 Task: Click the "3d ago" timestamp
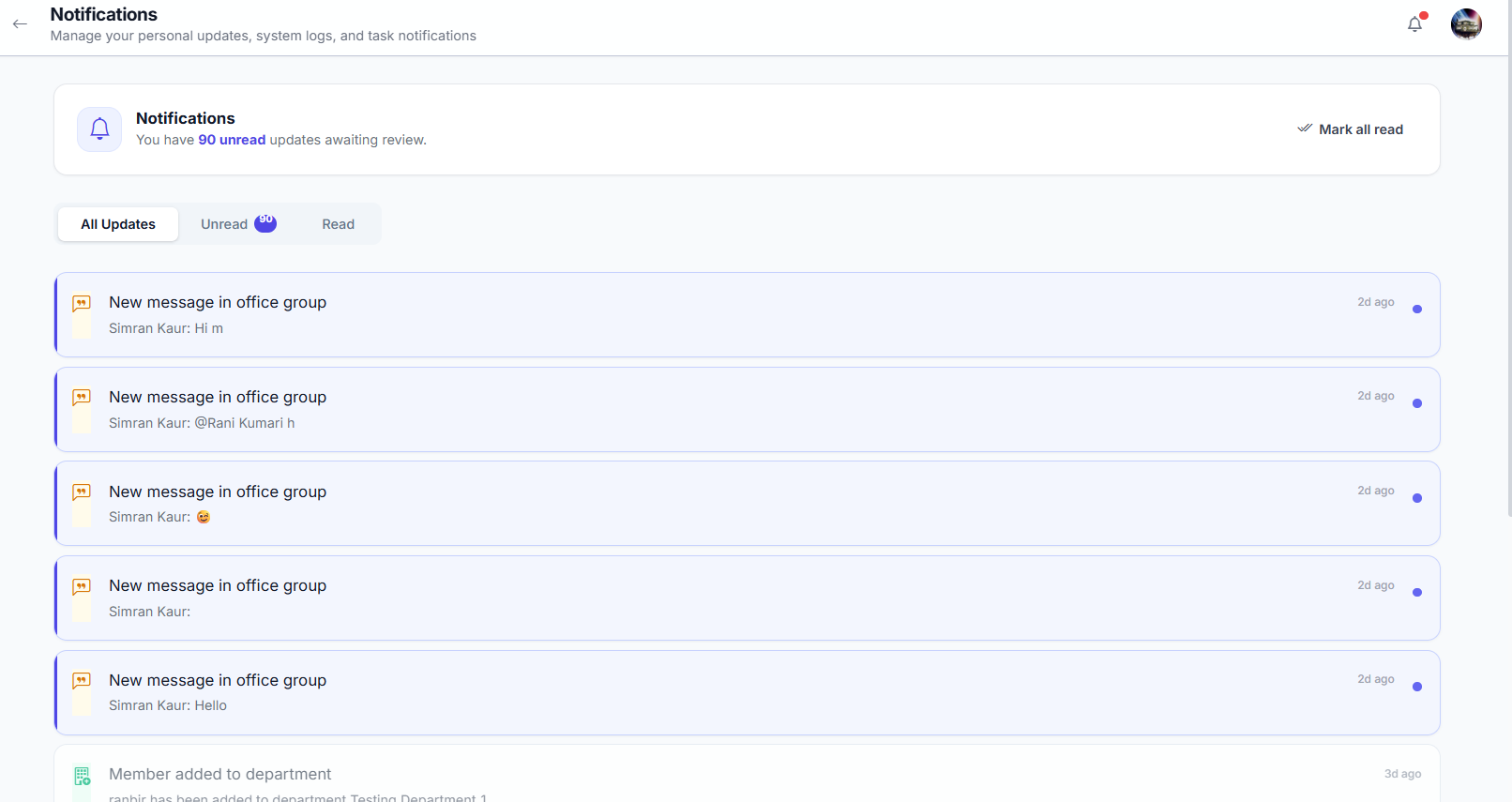tap(1402, 774)
